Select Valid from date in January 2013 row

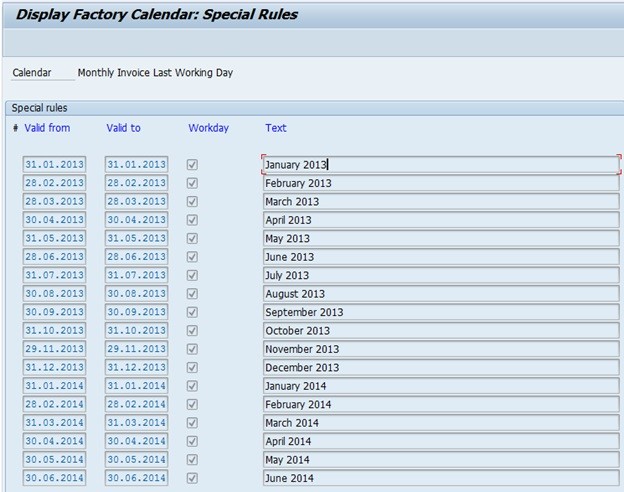(x=55, y=164)
